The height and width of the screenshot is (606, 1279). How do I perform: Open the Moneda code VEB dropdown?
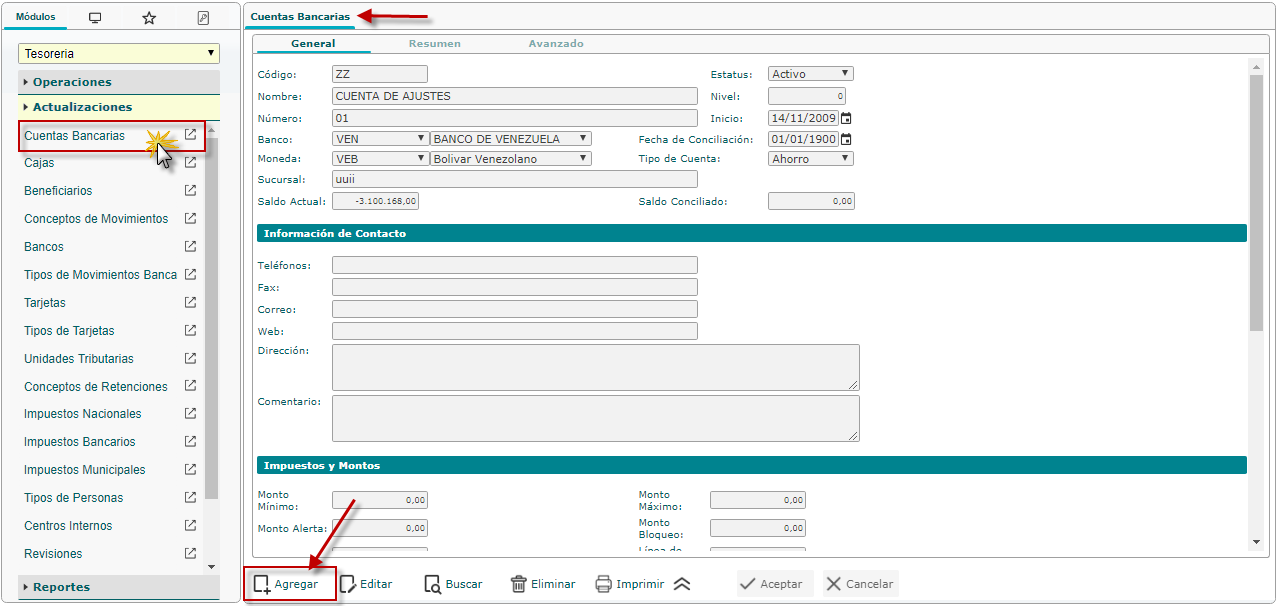point(380,159)
